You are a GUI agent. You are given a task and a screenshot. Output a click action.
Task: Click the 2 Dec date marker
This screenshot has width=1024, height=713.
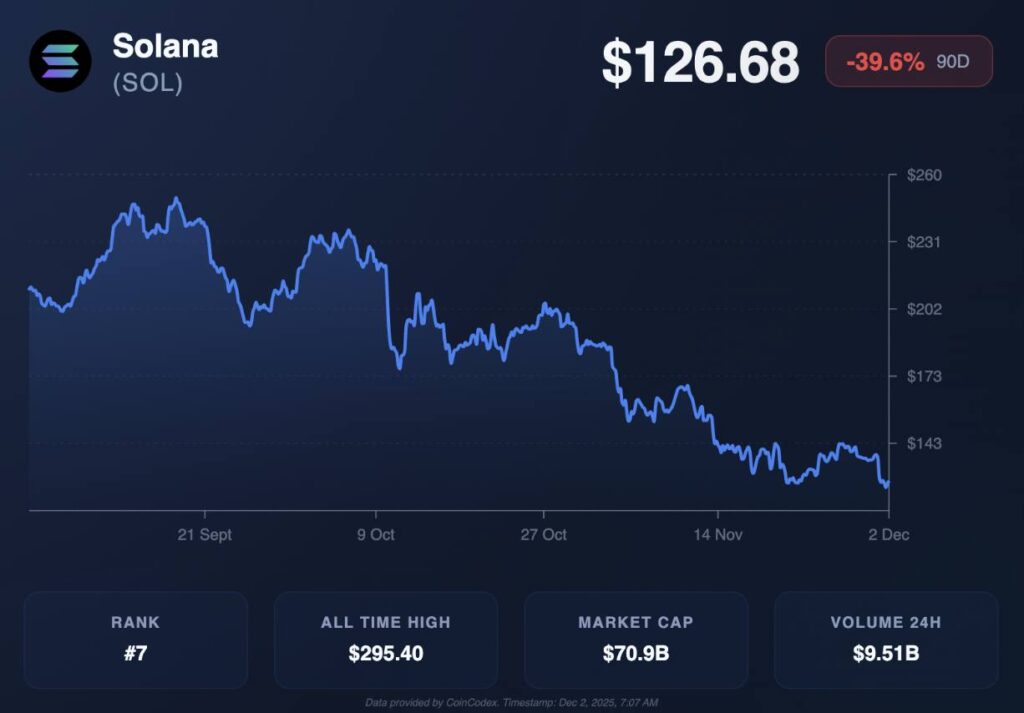[889, 535]
